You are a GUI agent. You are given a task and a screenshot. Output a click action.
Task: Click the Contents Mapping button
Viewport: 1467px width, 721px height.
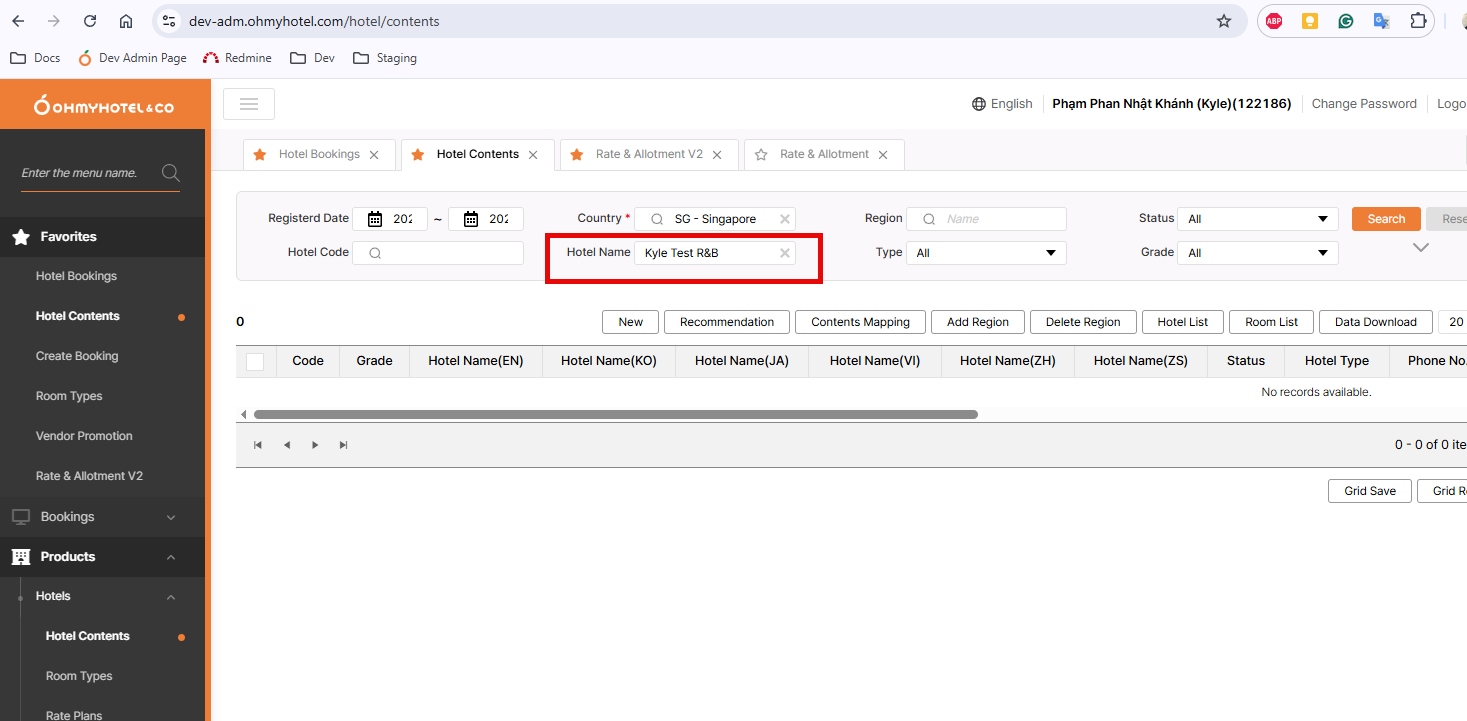(860, 322)
